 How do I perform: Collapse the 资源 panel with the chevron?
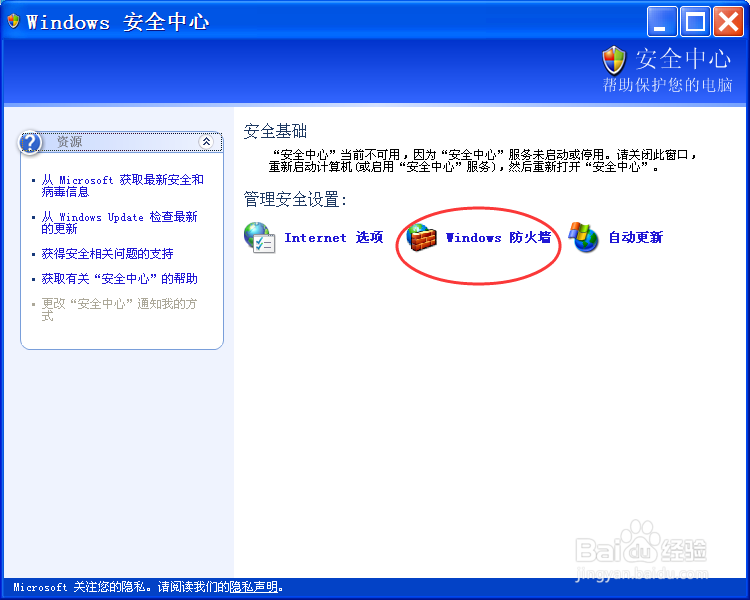coord(206,141)
